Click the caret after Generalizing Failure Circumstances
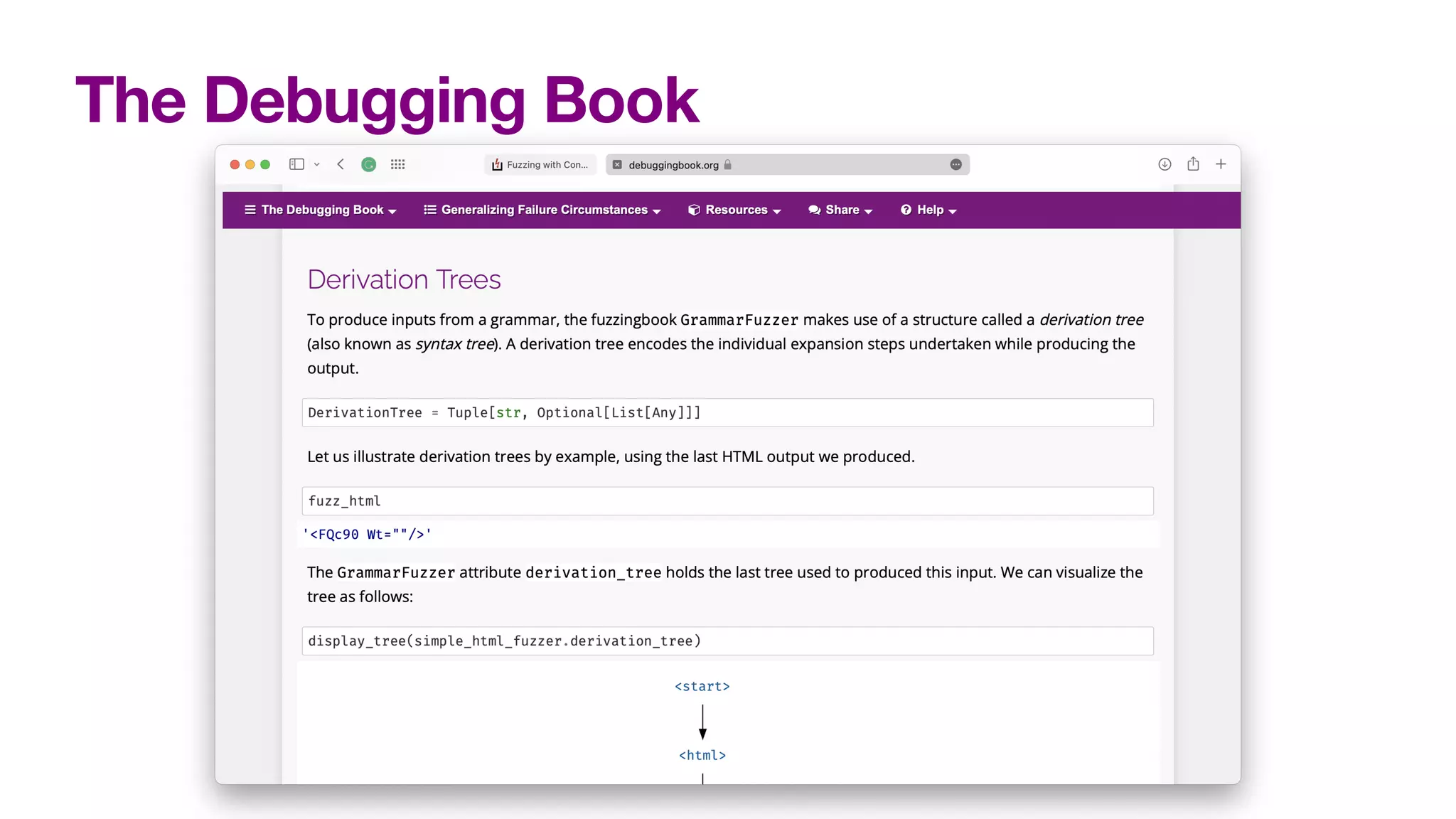 tap(657, 211)
